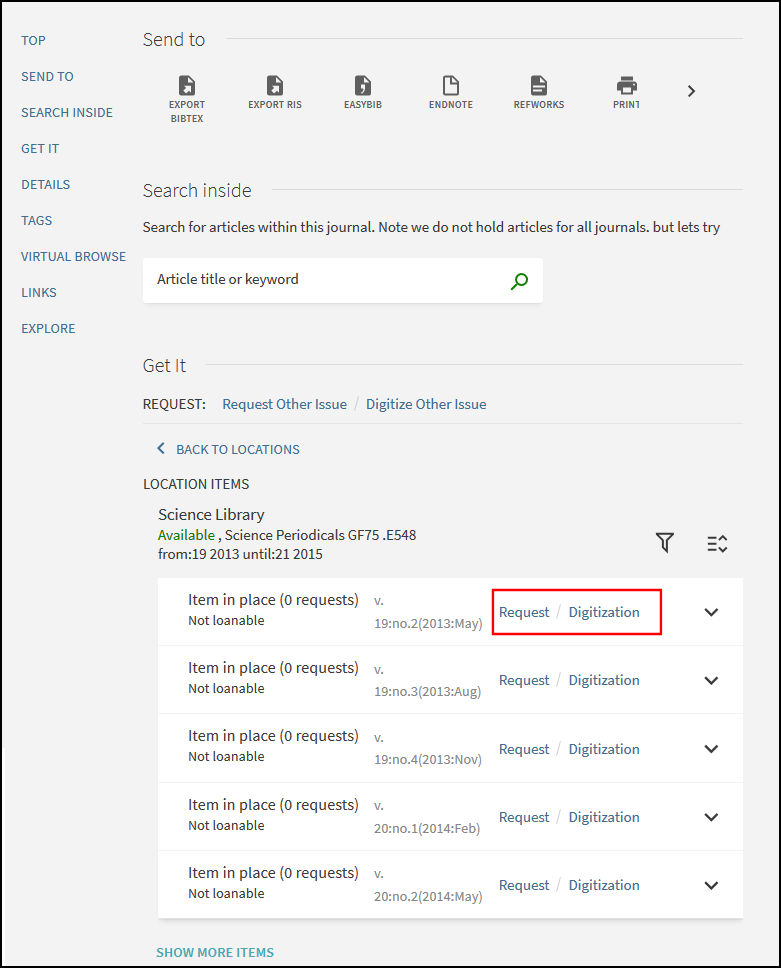Viewport: 781px width, 968px height.
Task: Click the Digitize Other Issue link
Action: (x=426, y=404)
